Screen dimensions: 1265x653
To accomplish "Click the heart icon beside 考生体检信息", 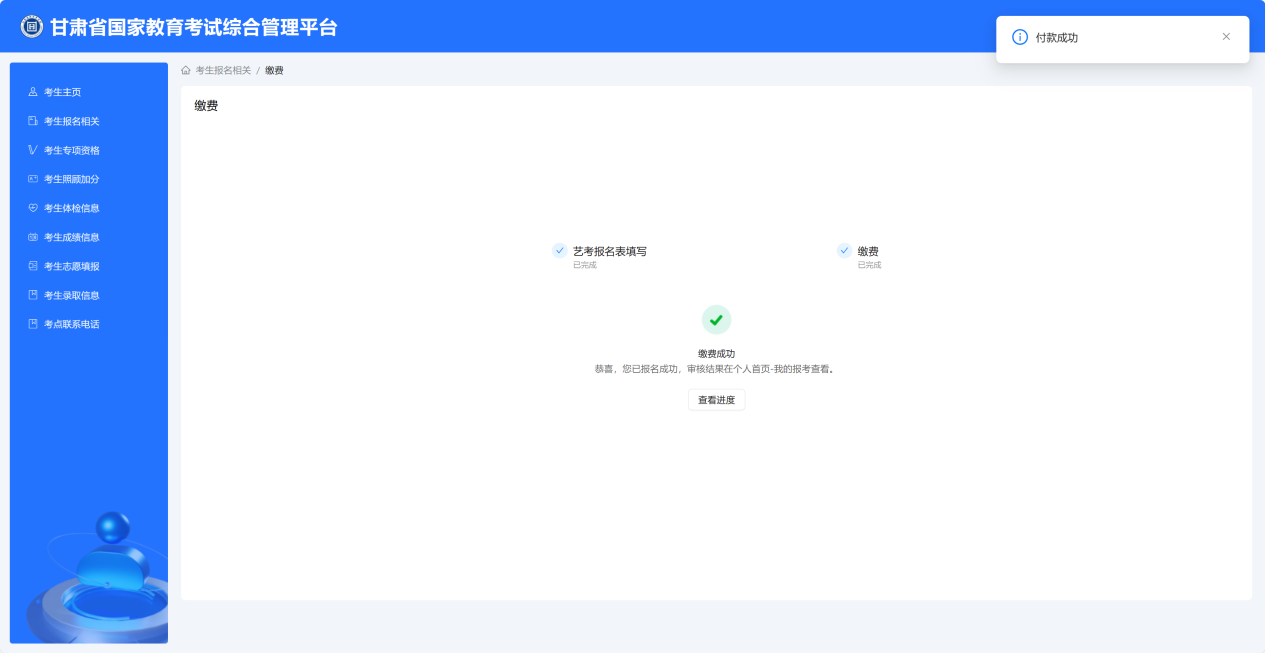I will coord(33,208).
